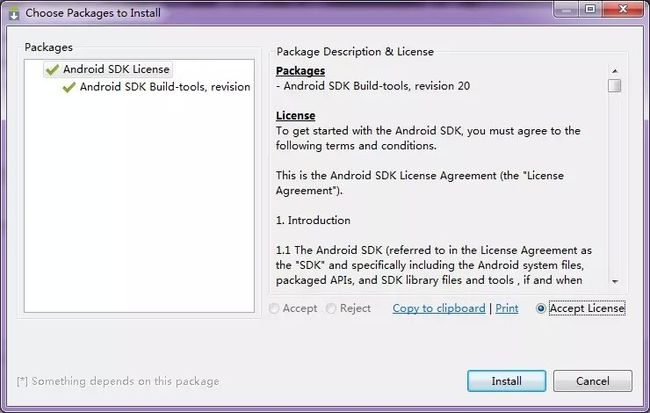Viewport: 650px width, 413px height.
Task: Maximize the Choose Packages dialog window
Action: point(590,9)
